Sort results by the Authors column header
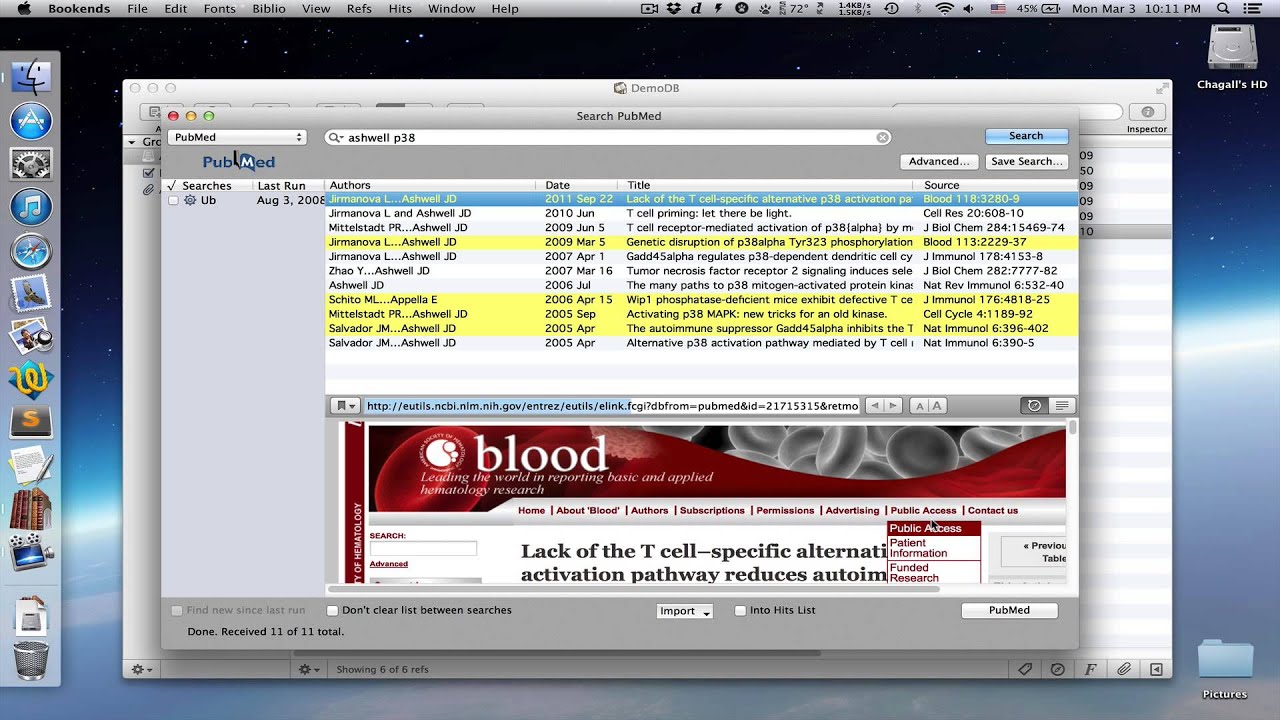The width and height of the screenshot is (1280, 720). [x=430, y=185]
